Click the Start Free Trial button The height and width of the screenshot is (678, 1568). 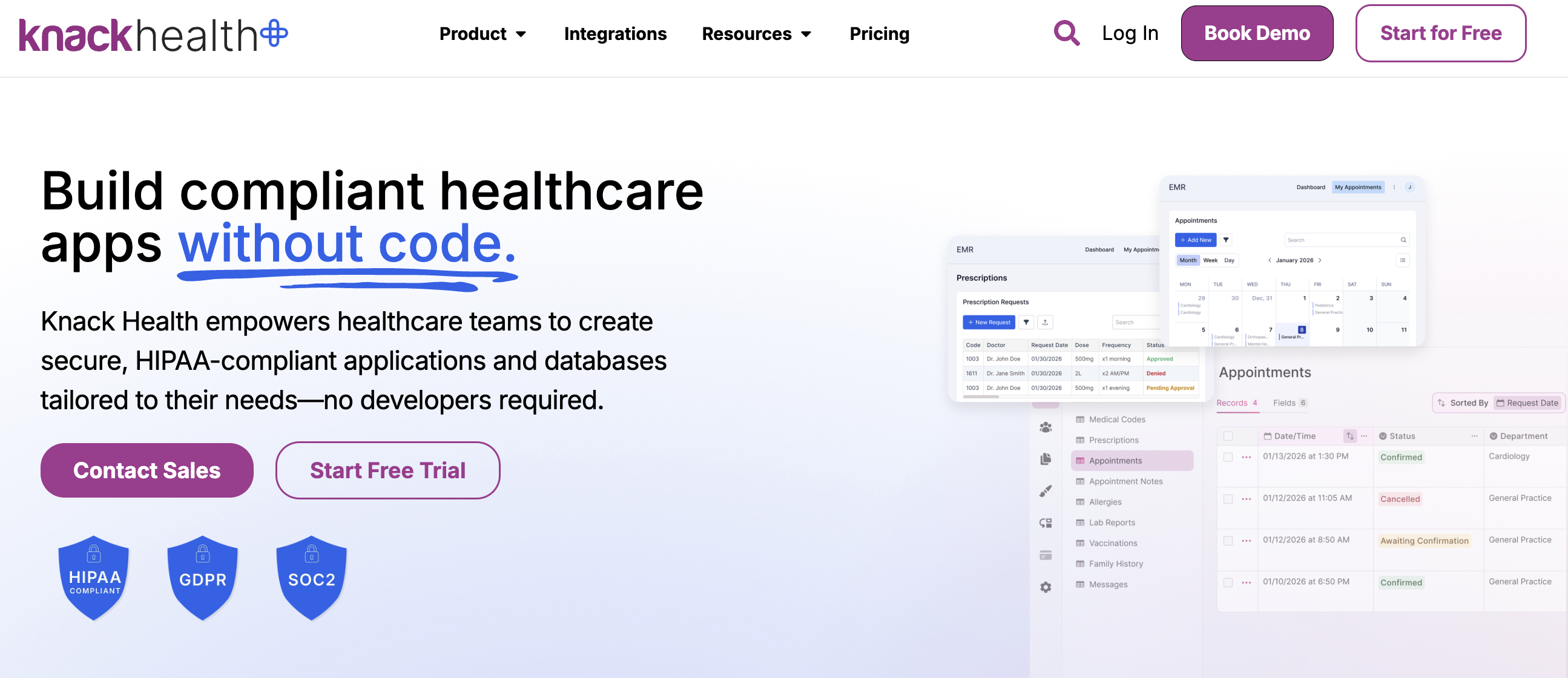pyautogui.click(x=387, y=470)
